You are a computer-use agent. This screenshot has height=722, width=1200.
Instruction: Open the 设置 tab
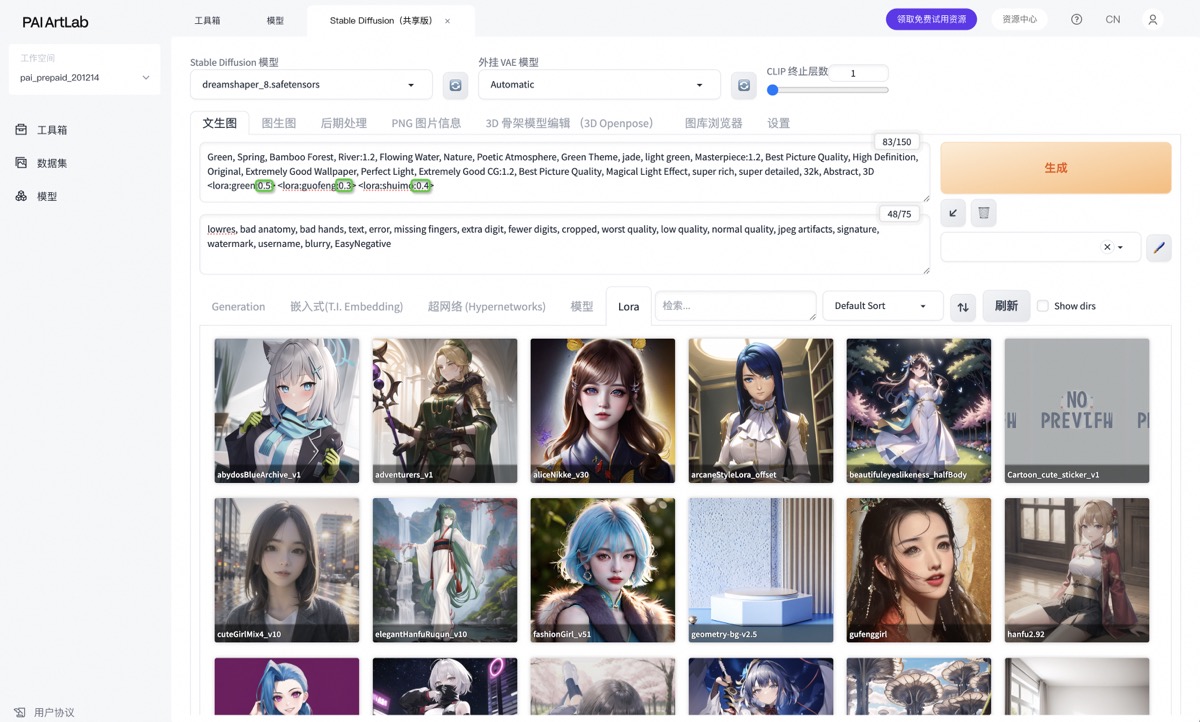pos(779,123)
